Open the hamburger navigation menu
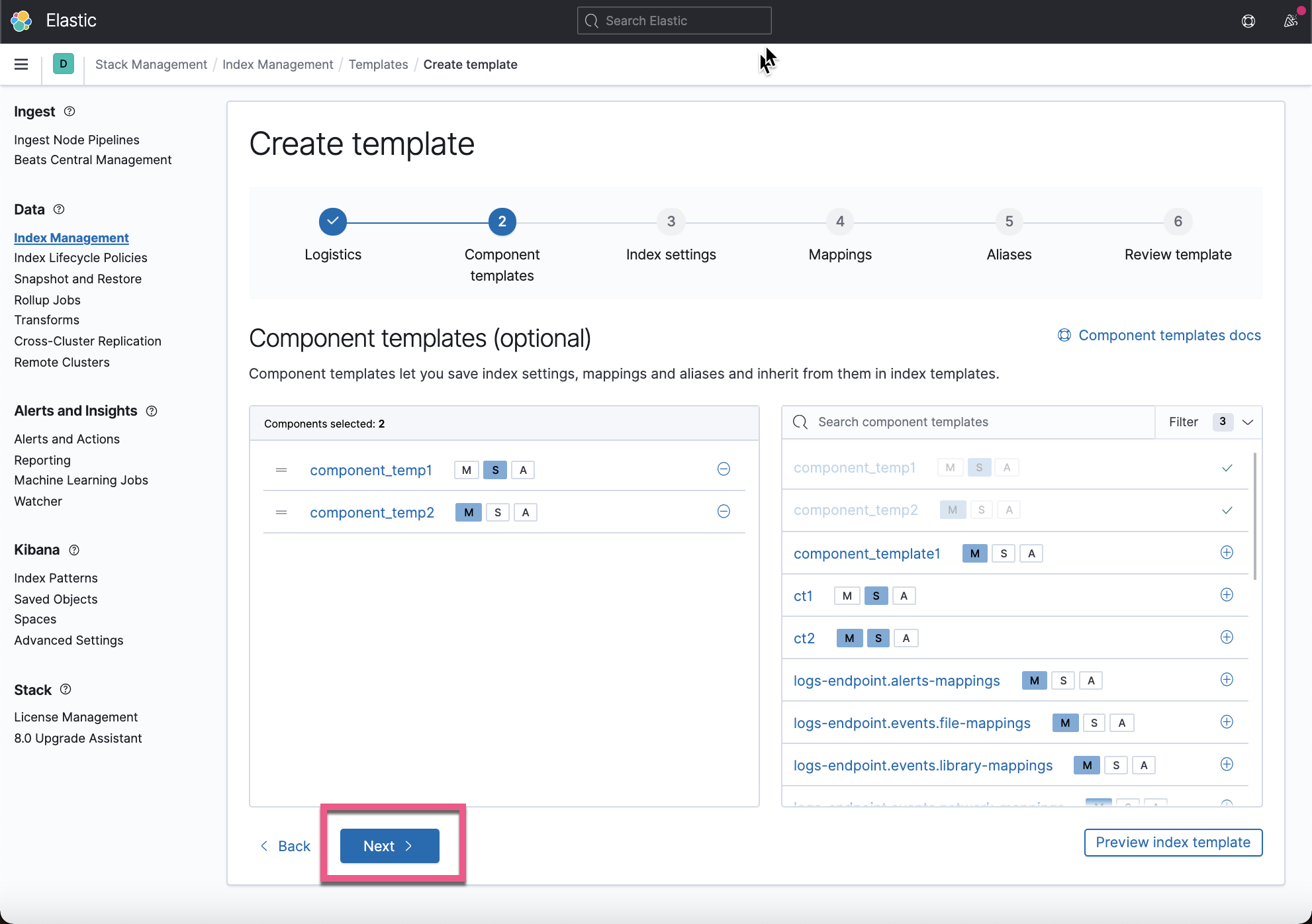 pos(21,64)
